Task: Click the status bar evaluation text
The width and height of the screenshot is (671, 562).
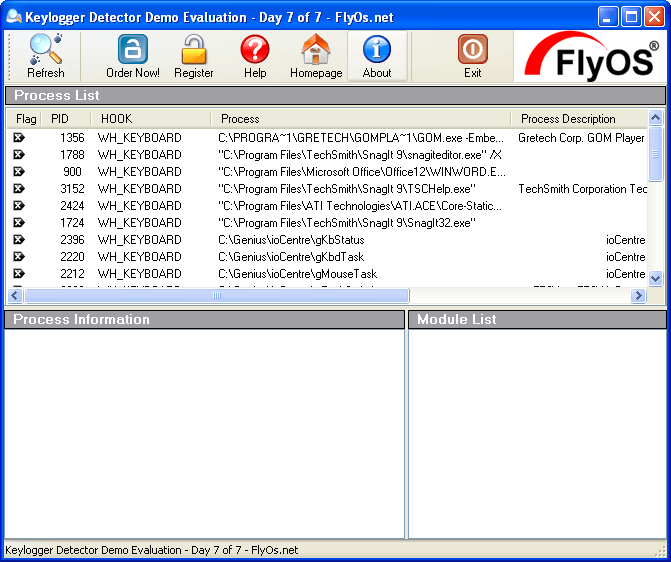Action: (x=151, y=550)
